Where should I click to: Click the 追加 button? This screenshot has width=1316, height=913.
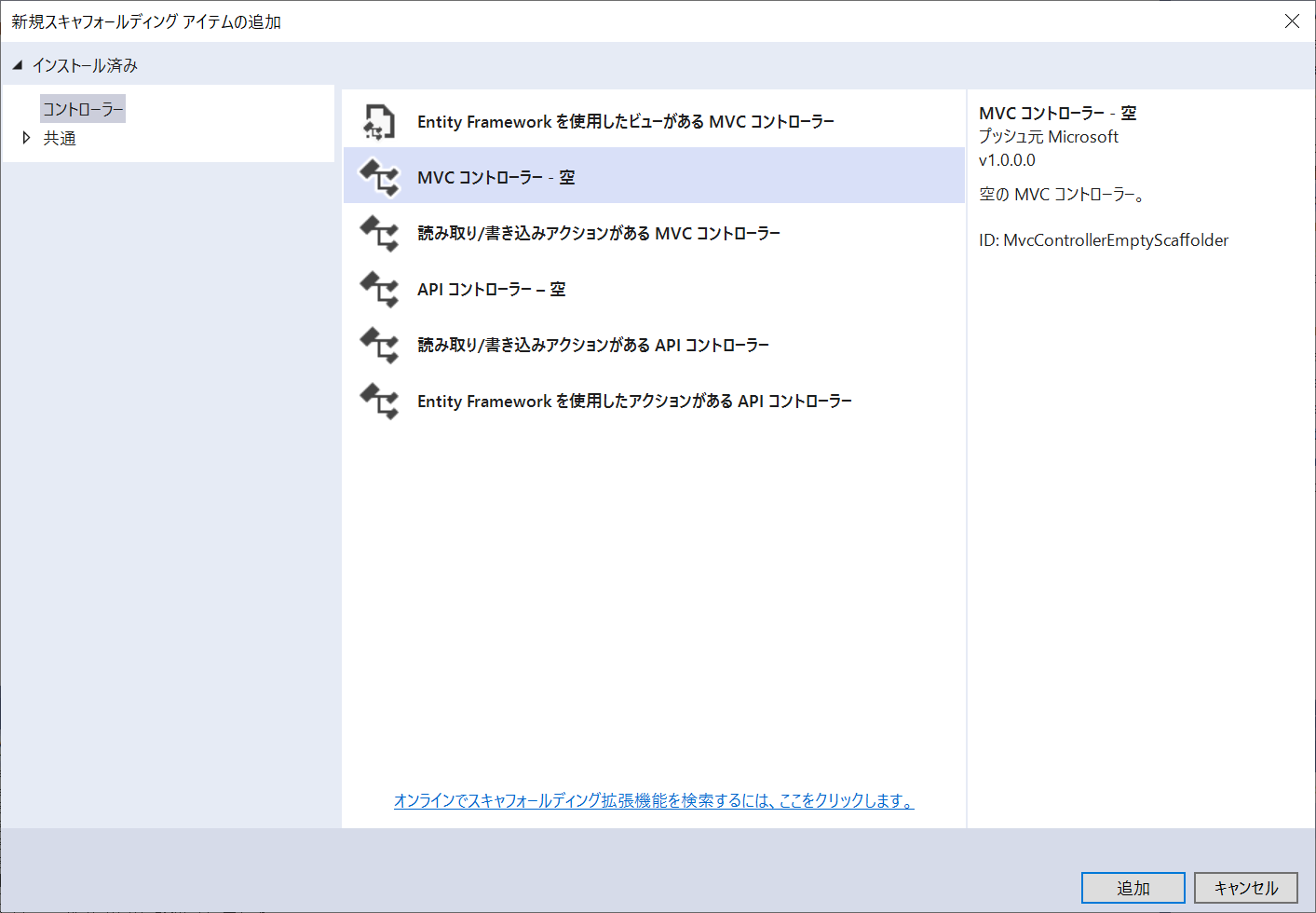click(1133, 888)
